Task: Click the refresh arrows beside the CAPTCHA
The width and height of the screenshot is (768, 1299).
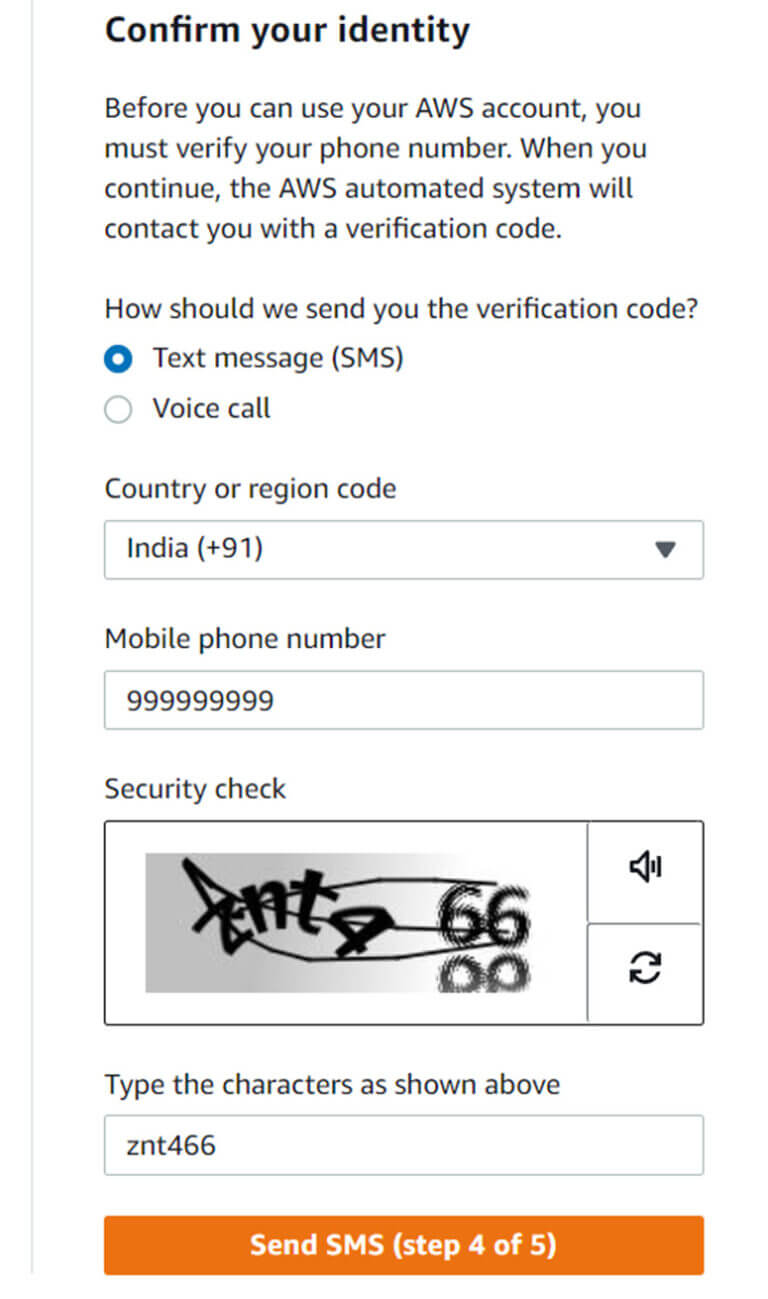Action: 645,967
